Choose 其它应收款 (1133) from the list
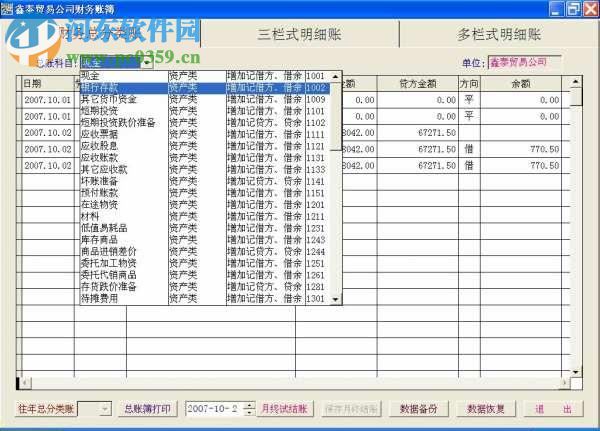600x431 pixels. coord(205,170)
